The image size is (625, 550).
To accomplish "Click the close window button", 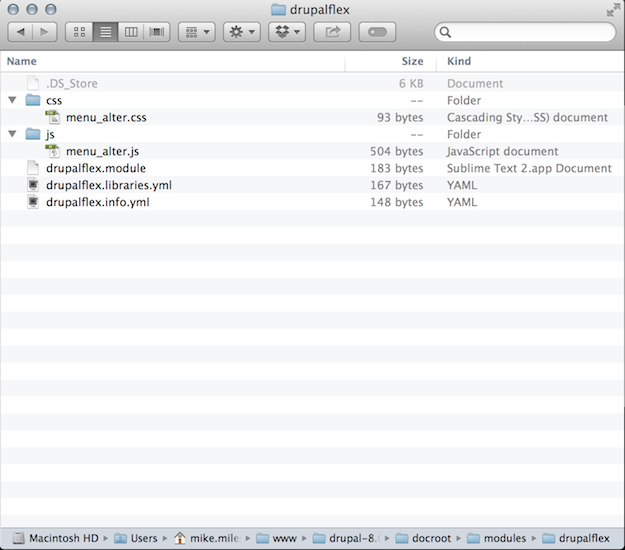I will coord(13,9).
